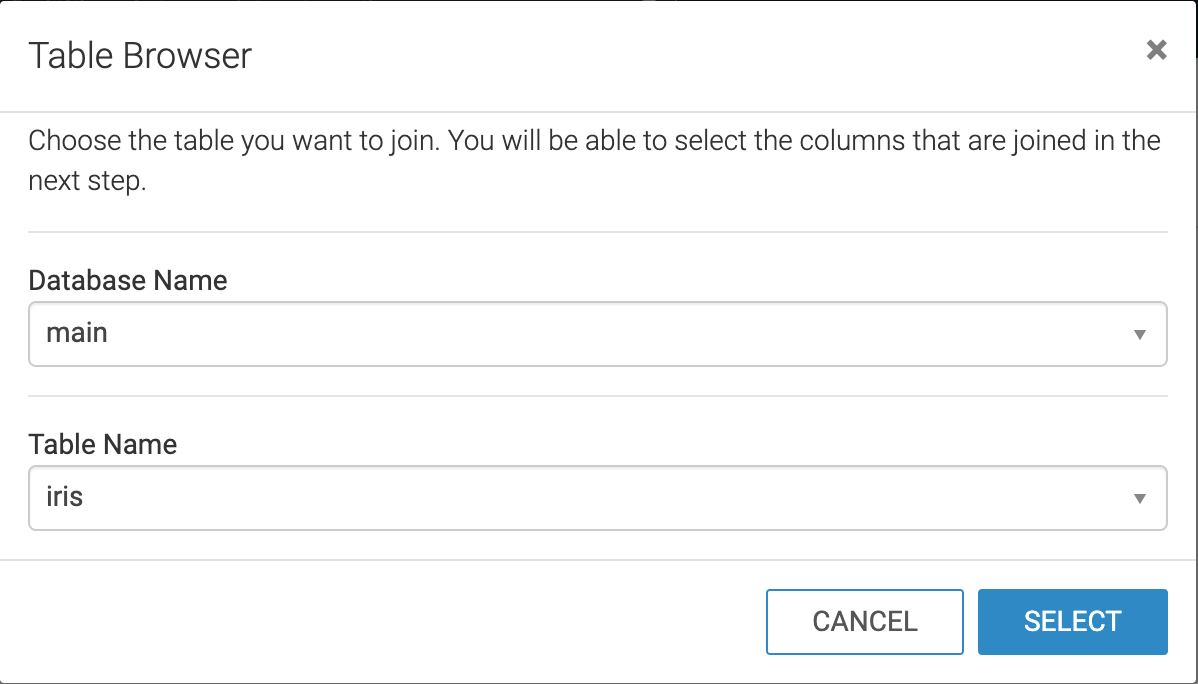
Task: Click the Table Name dropdown arrow
Action: coord(1139,499)
